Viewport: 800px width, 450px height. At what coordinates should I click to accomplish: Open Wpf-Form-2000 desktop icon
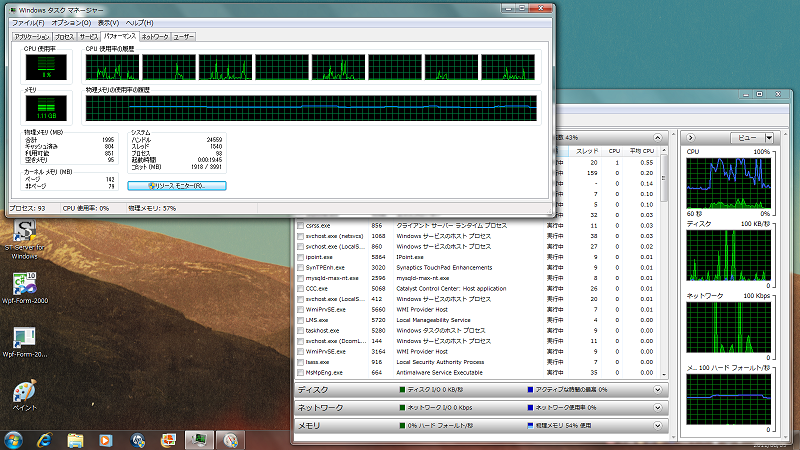point(24,288)
